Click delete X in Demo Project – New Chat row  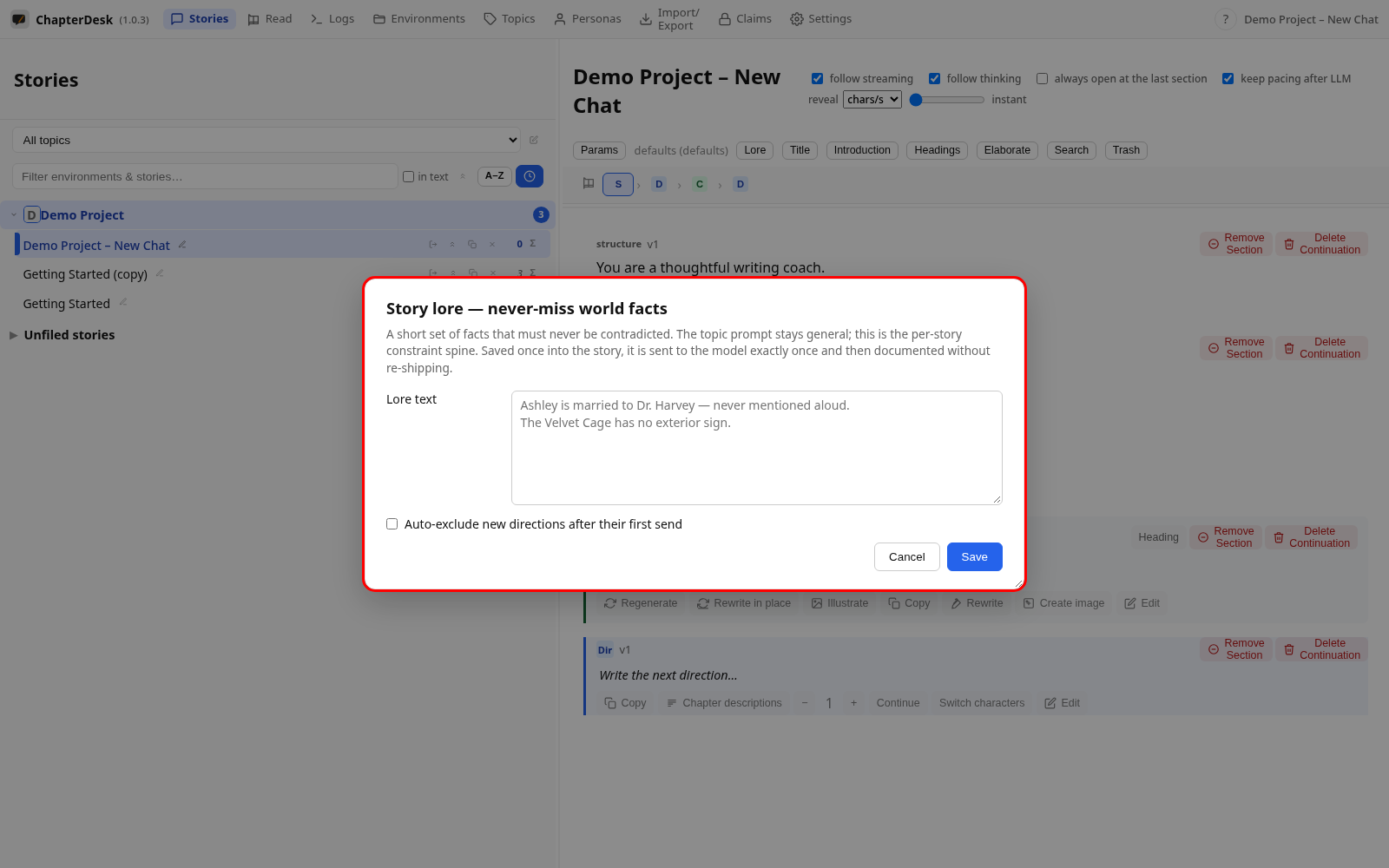click(492, 245)
